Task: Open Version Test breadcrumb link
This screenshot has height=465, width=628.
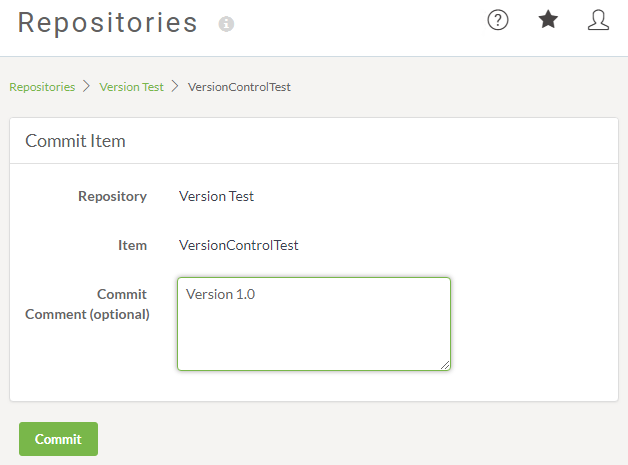Action: pos(131,87)
